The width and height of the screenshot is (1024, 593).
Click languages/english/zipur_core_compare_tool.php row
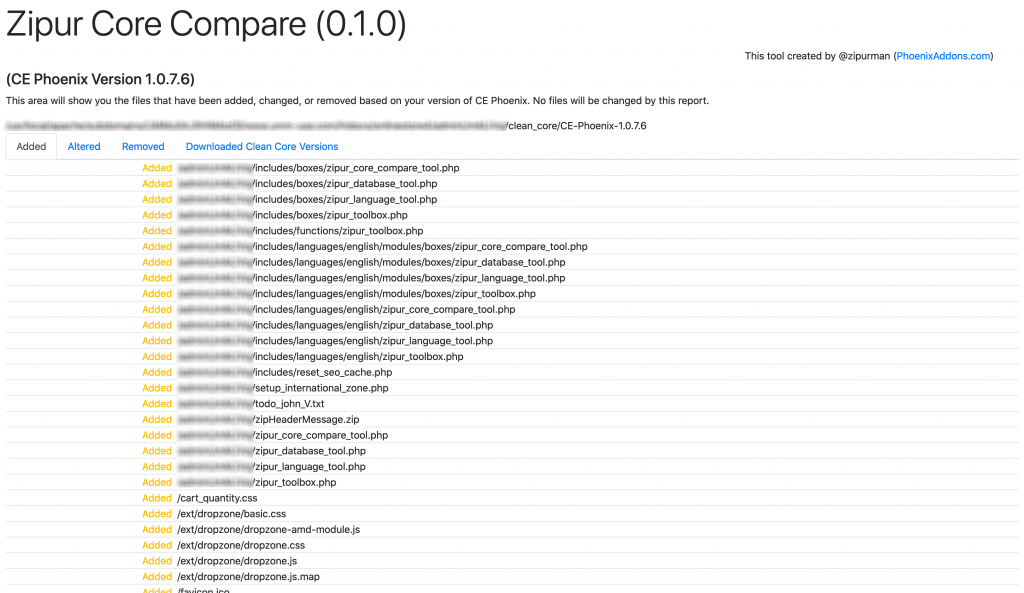512,309
